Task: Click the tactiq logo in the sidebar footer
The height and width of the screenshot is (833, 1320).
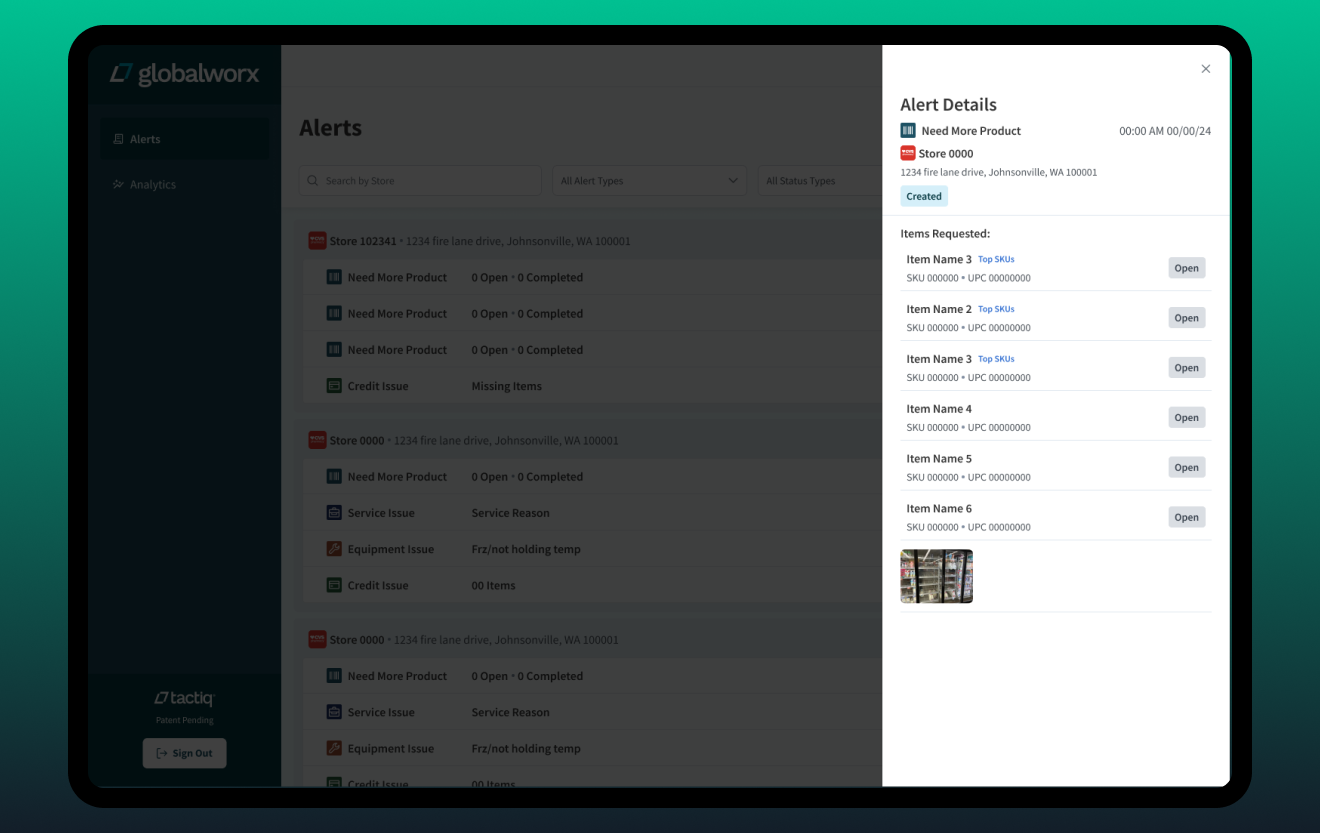Action: (184, 698)
